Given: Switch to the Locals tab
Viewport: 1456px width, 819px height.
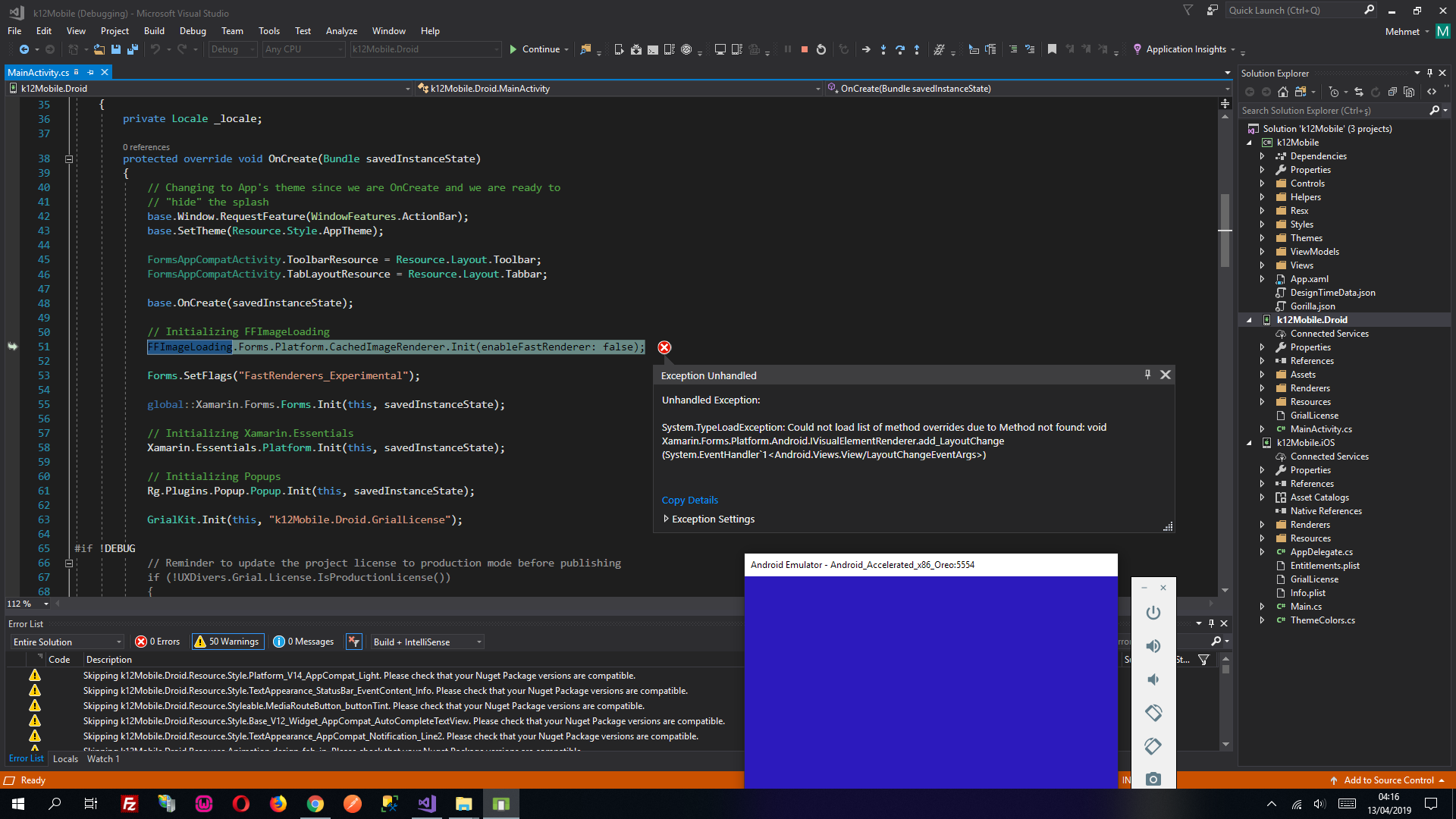Looking at the screenshot, I should click(x=65, y=759).
